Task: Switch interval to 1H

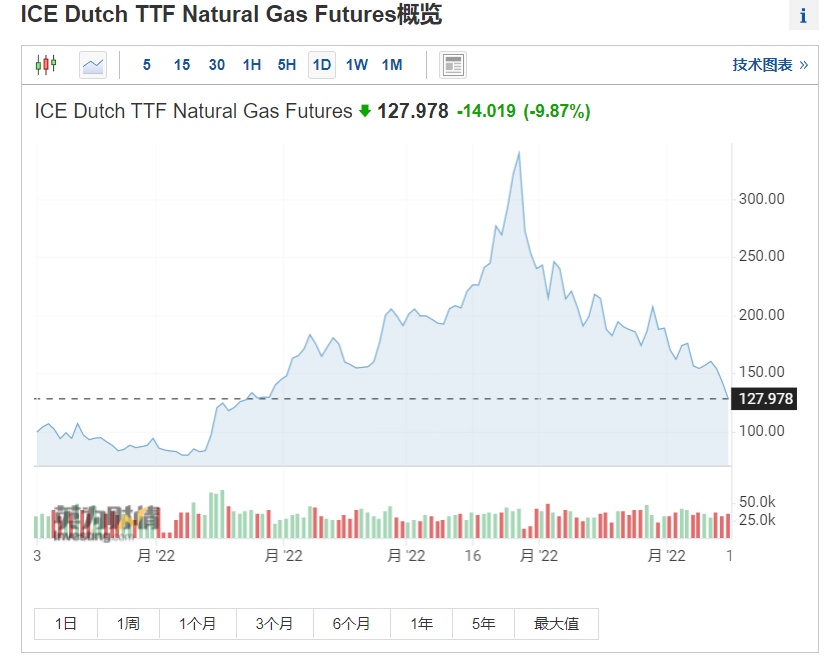Action: [251, 65]
